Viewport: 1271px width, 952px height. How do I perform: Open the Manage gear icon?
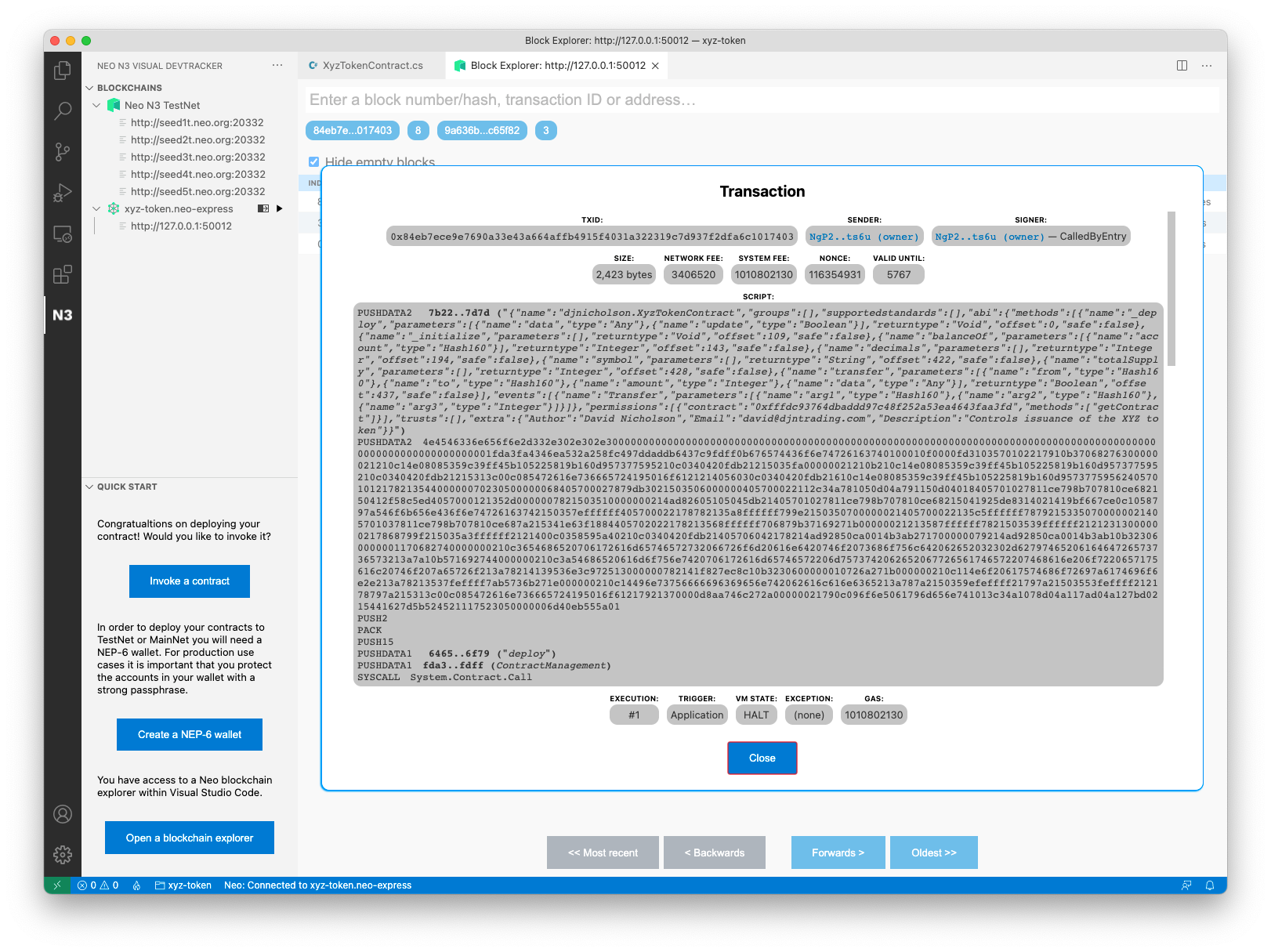point(63,855)
